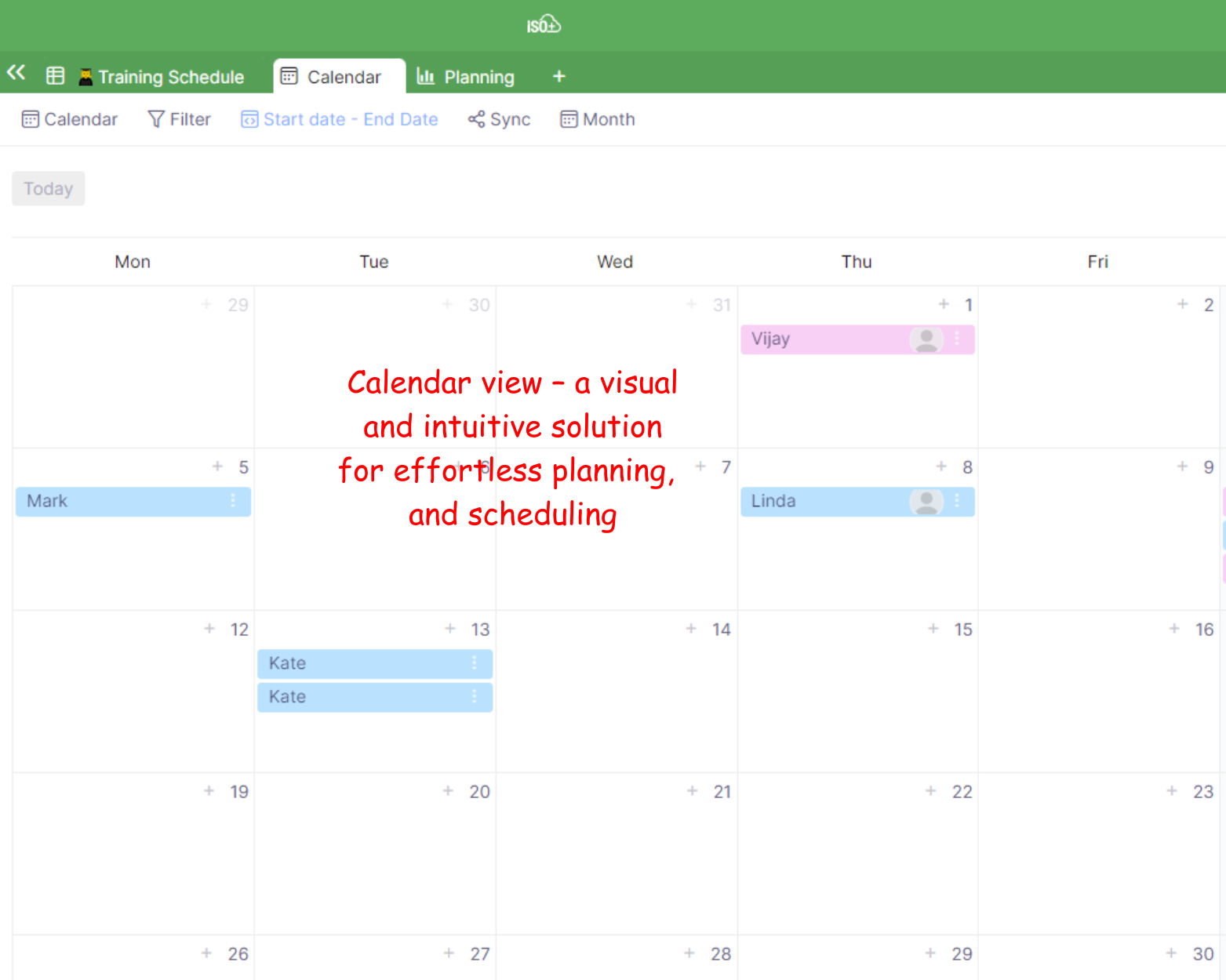
Task: Open options menu on first Kate event
Action: [475, 663]
